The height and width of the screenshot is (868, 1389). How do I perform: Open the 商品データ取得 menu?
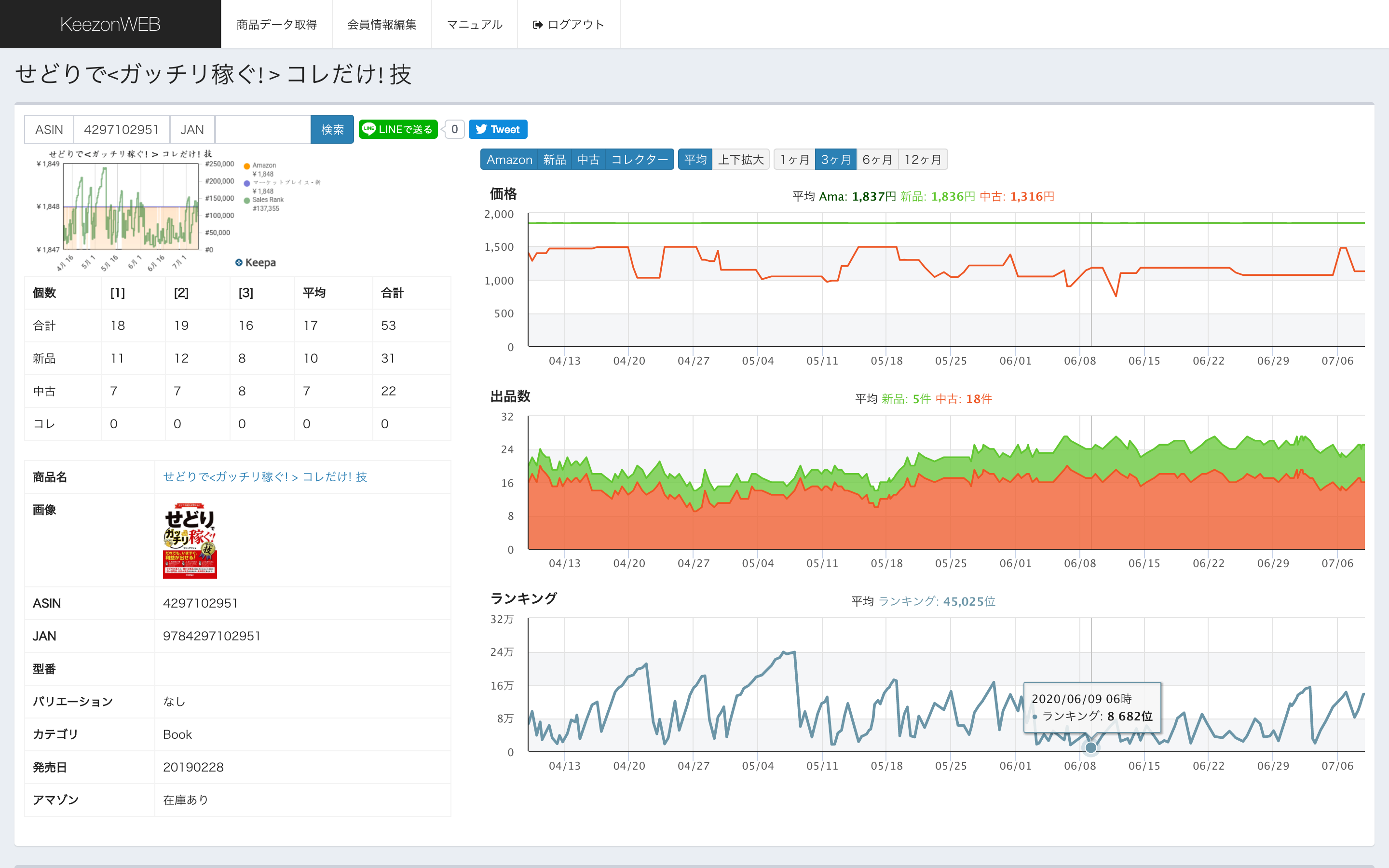[x=276, y=24]
